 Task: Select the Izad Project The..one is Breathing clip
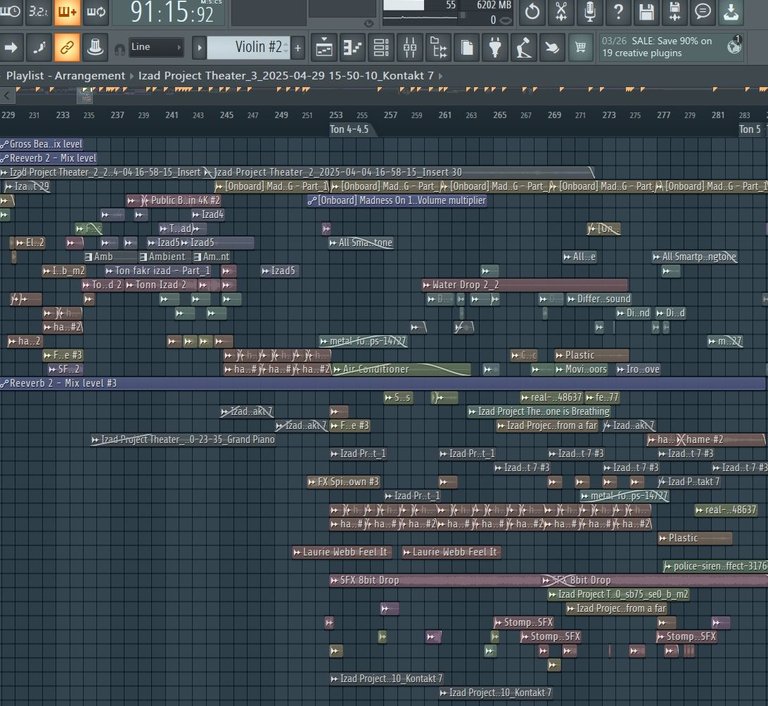pos(539,412)
